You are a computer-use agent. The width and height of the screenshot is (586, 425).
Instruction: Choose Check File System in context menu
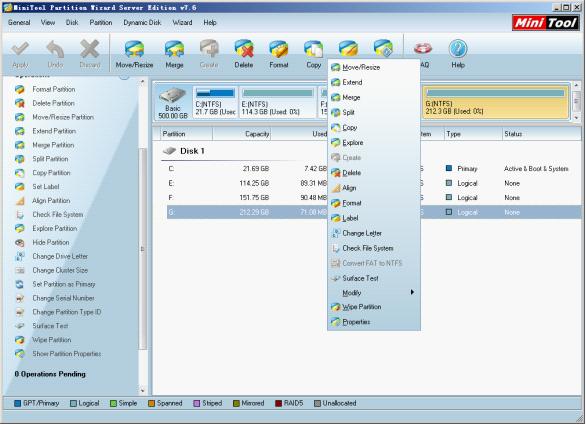374,248
